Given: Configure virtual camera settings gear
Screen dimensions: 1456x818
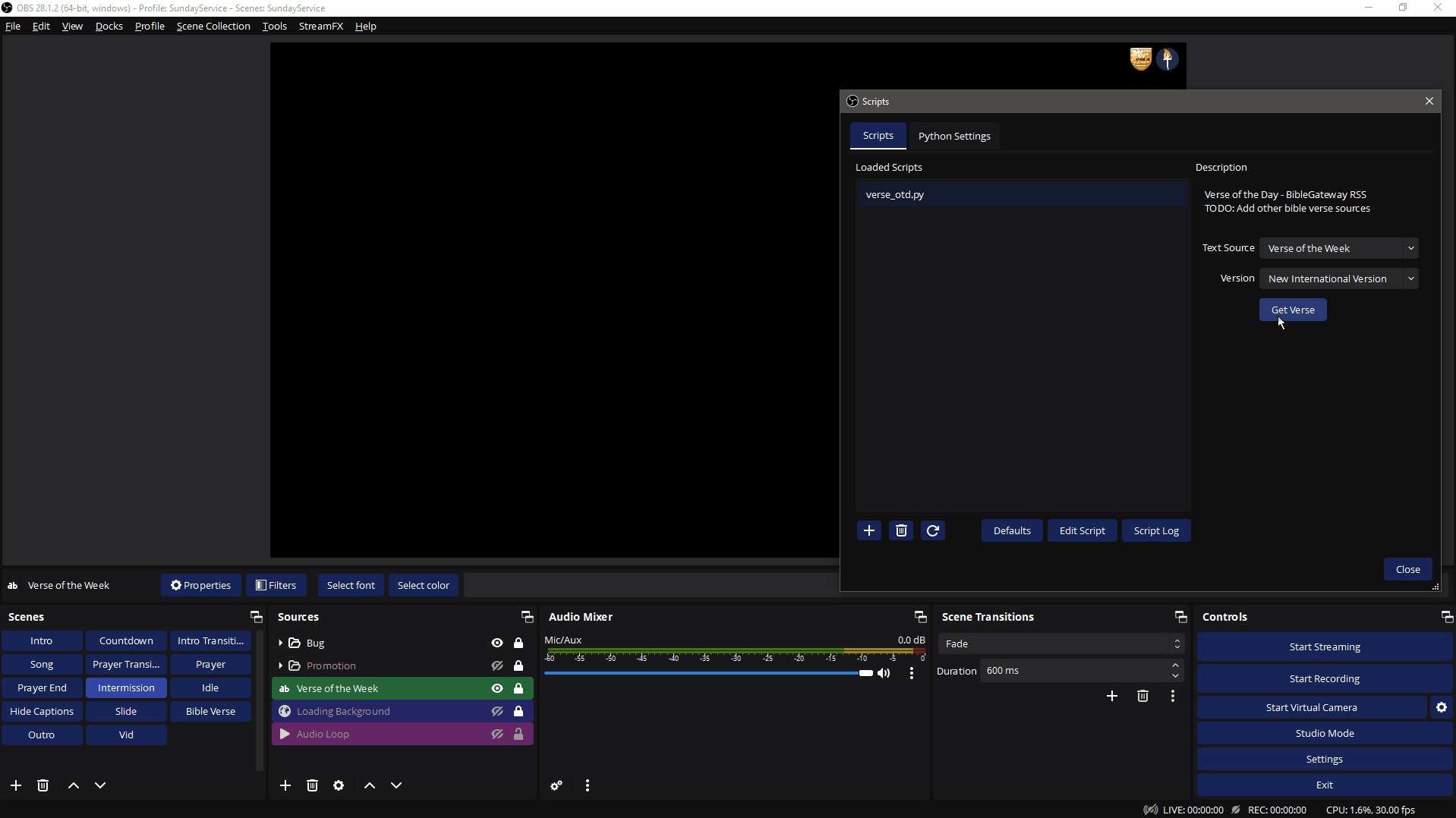Looking at the screenshot, I should click(1442, 707).
